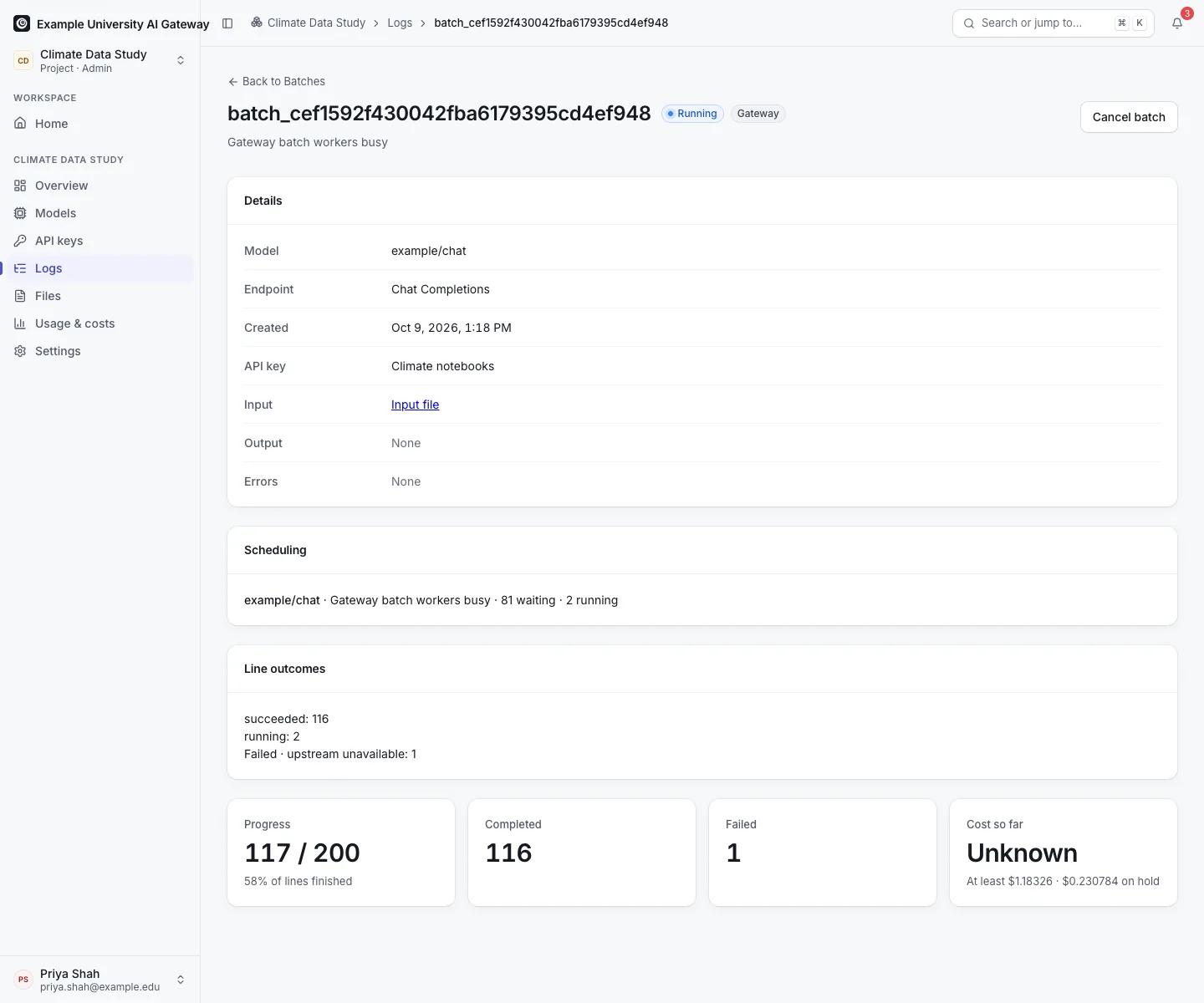Image resolution: width=1204 pixels, height=1003 pixels.
Task: Click the Cost so far Unknown value
Action: [x=1022, y=853]
